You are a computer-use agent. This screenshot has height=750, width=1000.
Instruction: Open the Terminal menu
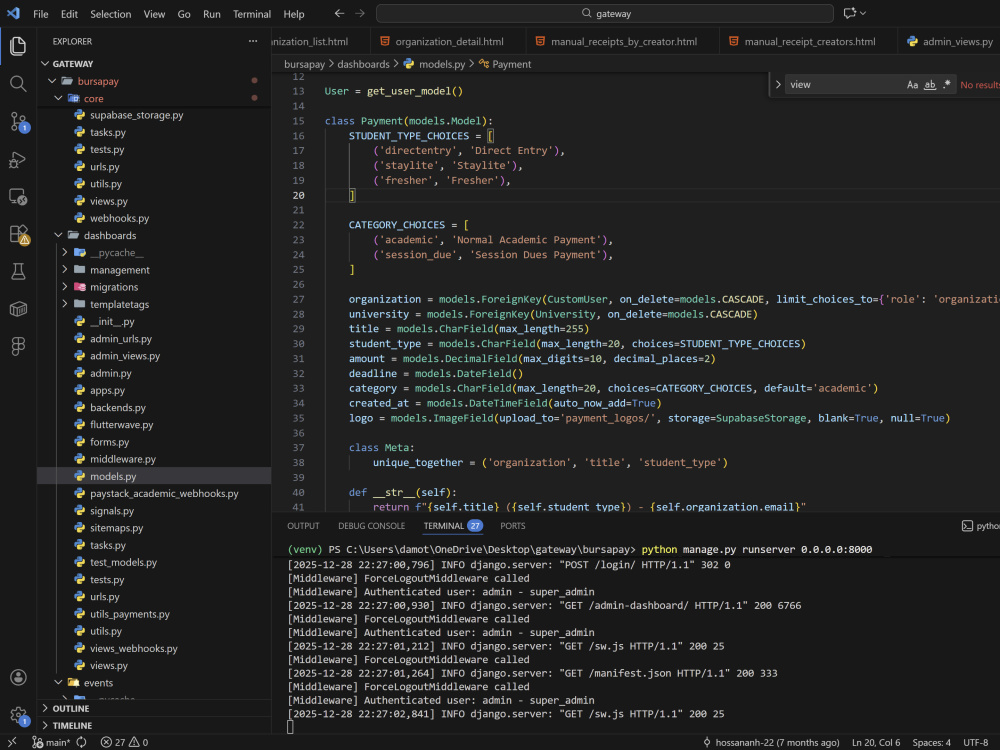click(x=251, y=14)
